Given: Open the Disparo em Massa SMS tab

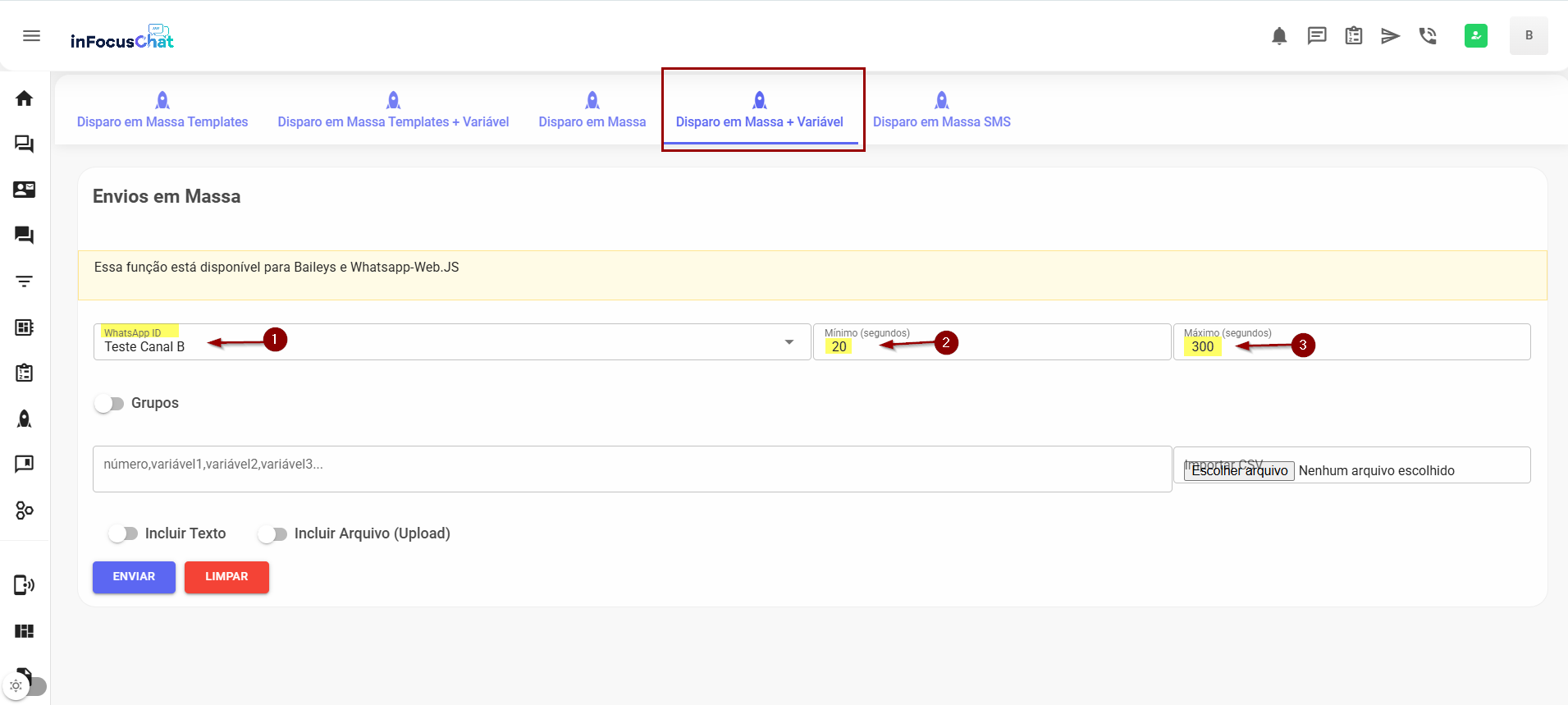Looking at the screenshot, I should point(941,111).
